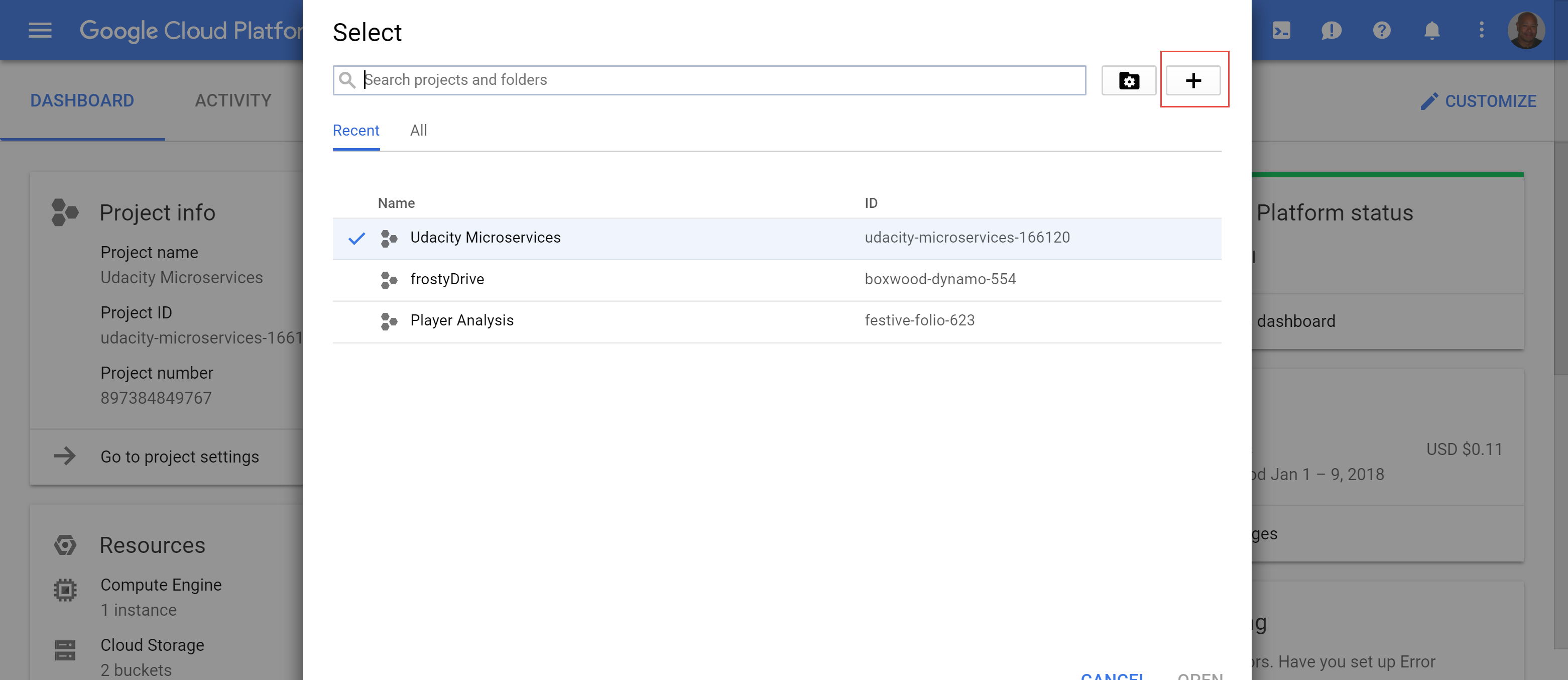1568x680 pixels.
Task: Click the Platform status heading
Action: tap(1334, 213)
